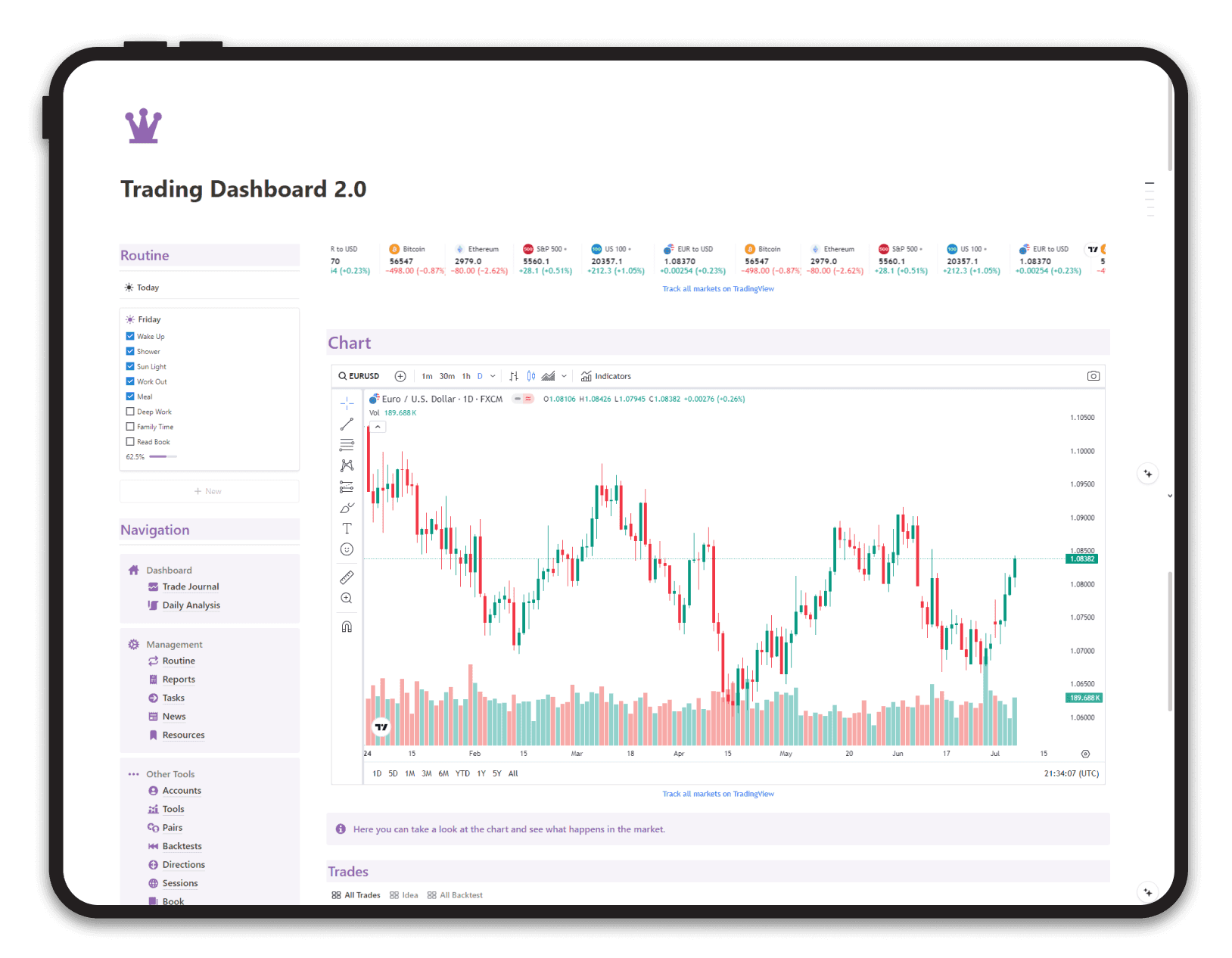Take a chart snapshot with camera icon
The width and height of the screenshot is (1232, 958).
[1094, 376]
